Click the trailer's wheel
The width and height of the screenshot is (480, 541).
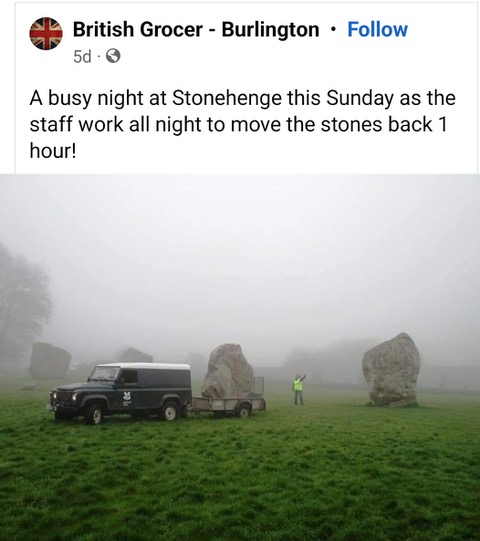pos(244,411)
